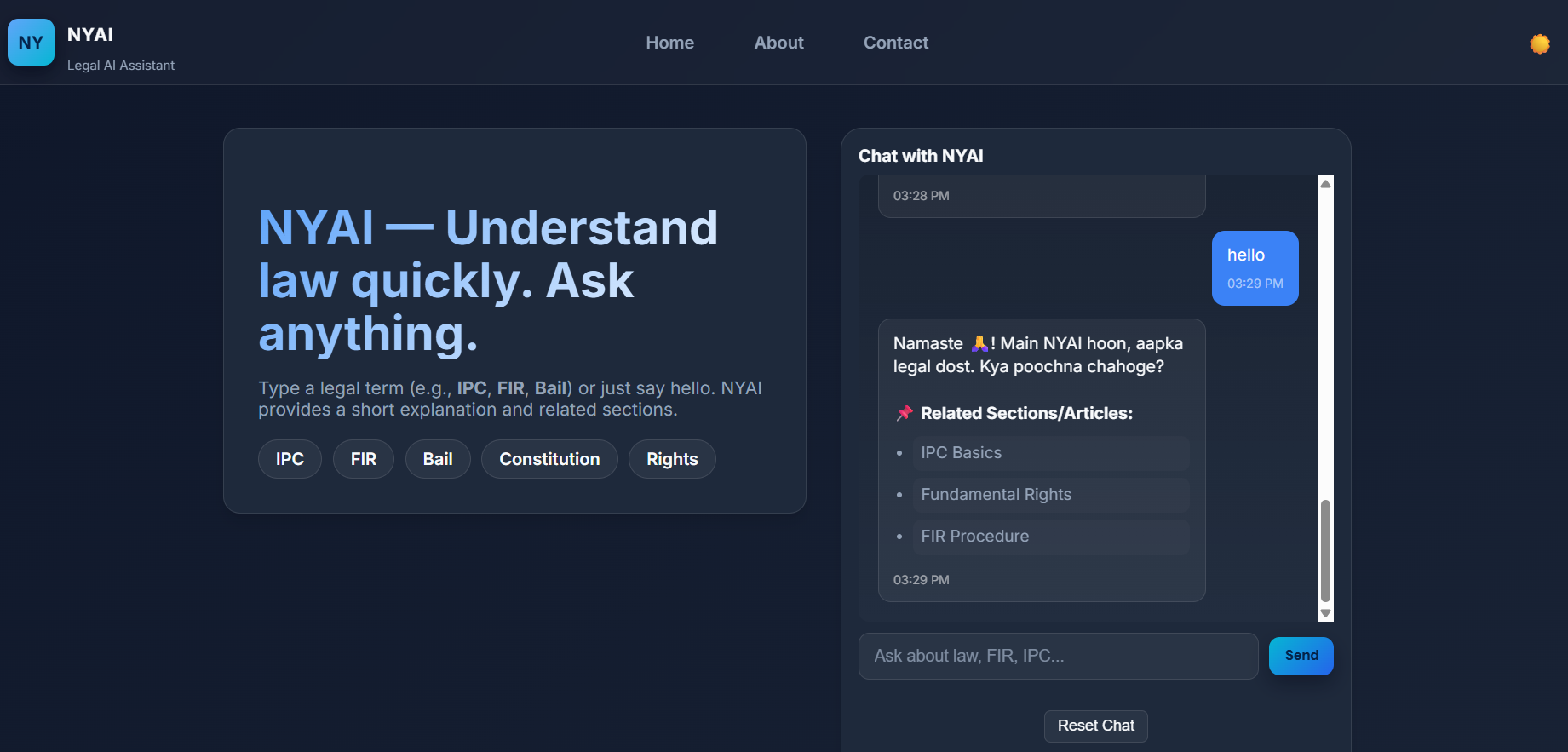The width and height of the screenshot is (1568, 752).
Task: Select the IPC quick chip
Action: [290, 459]
